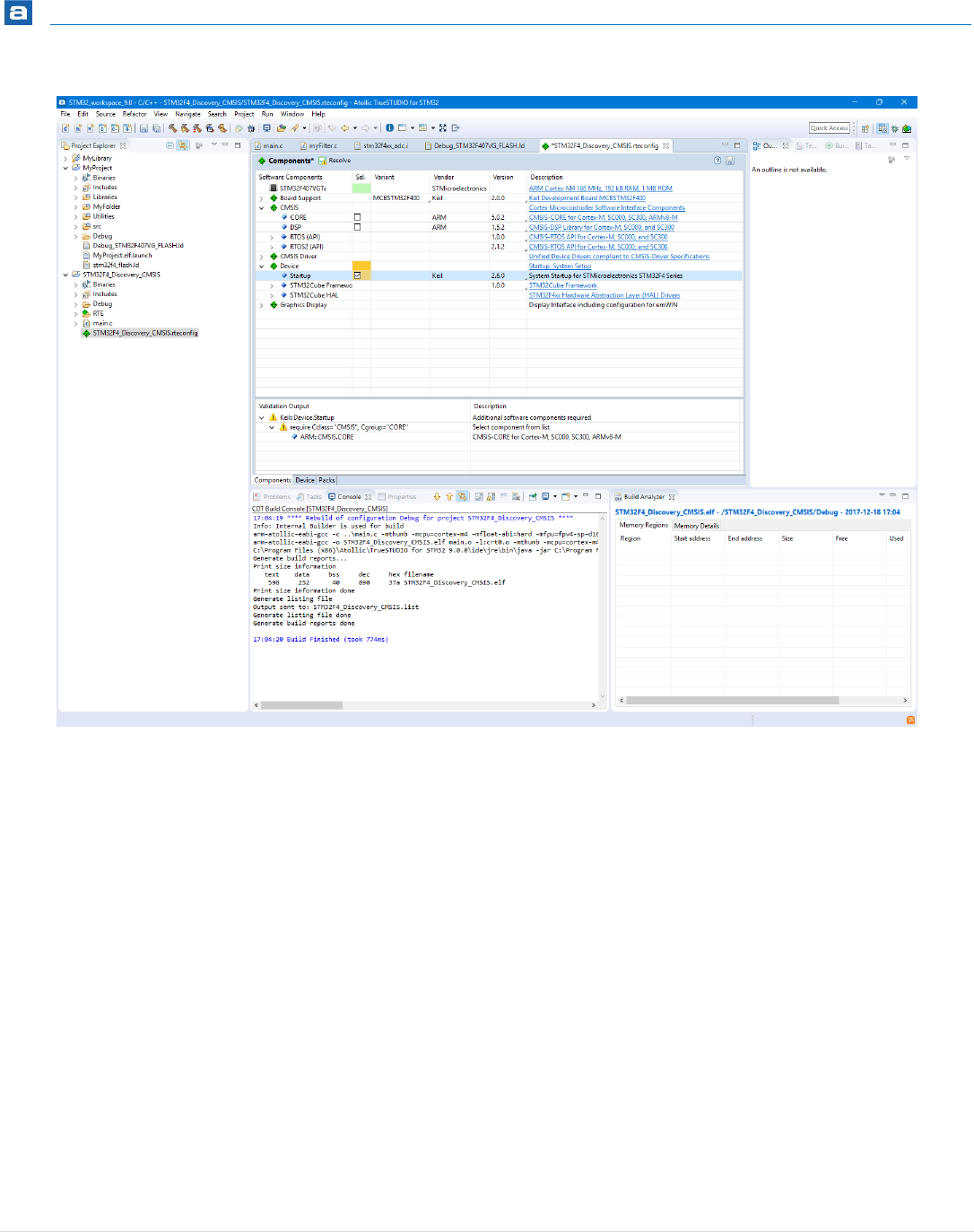Select ARM::CMSIS.CORE validation entry

[326, 437]
